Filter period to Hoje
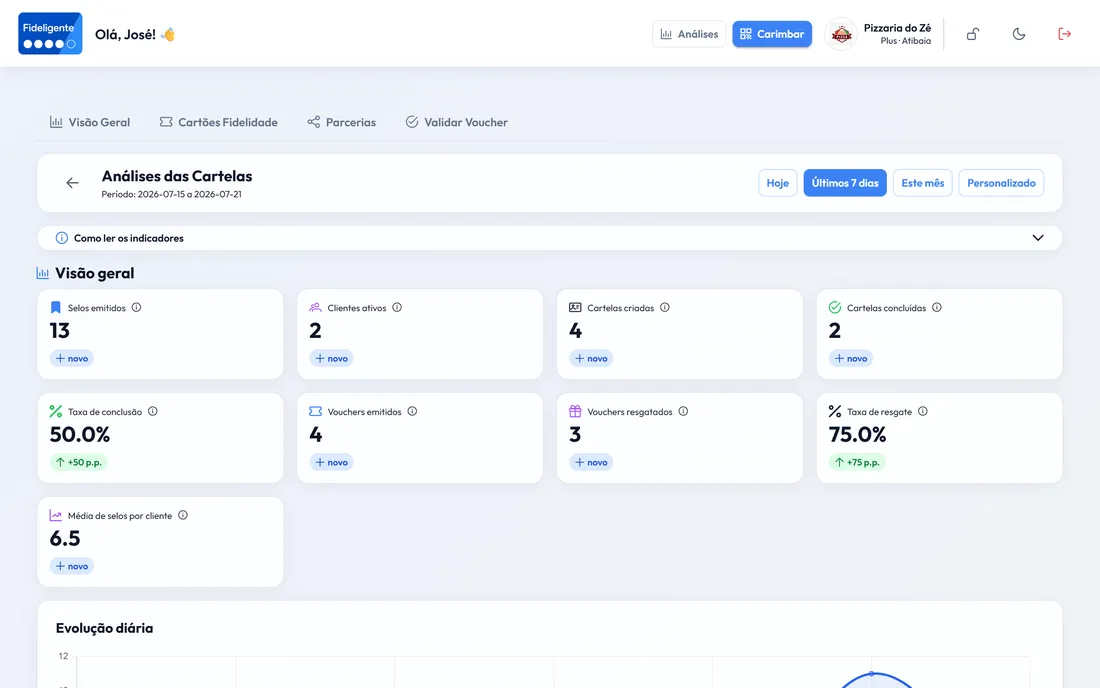This screenshot has height=688, width=1100. point(777,183)
